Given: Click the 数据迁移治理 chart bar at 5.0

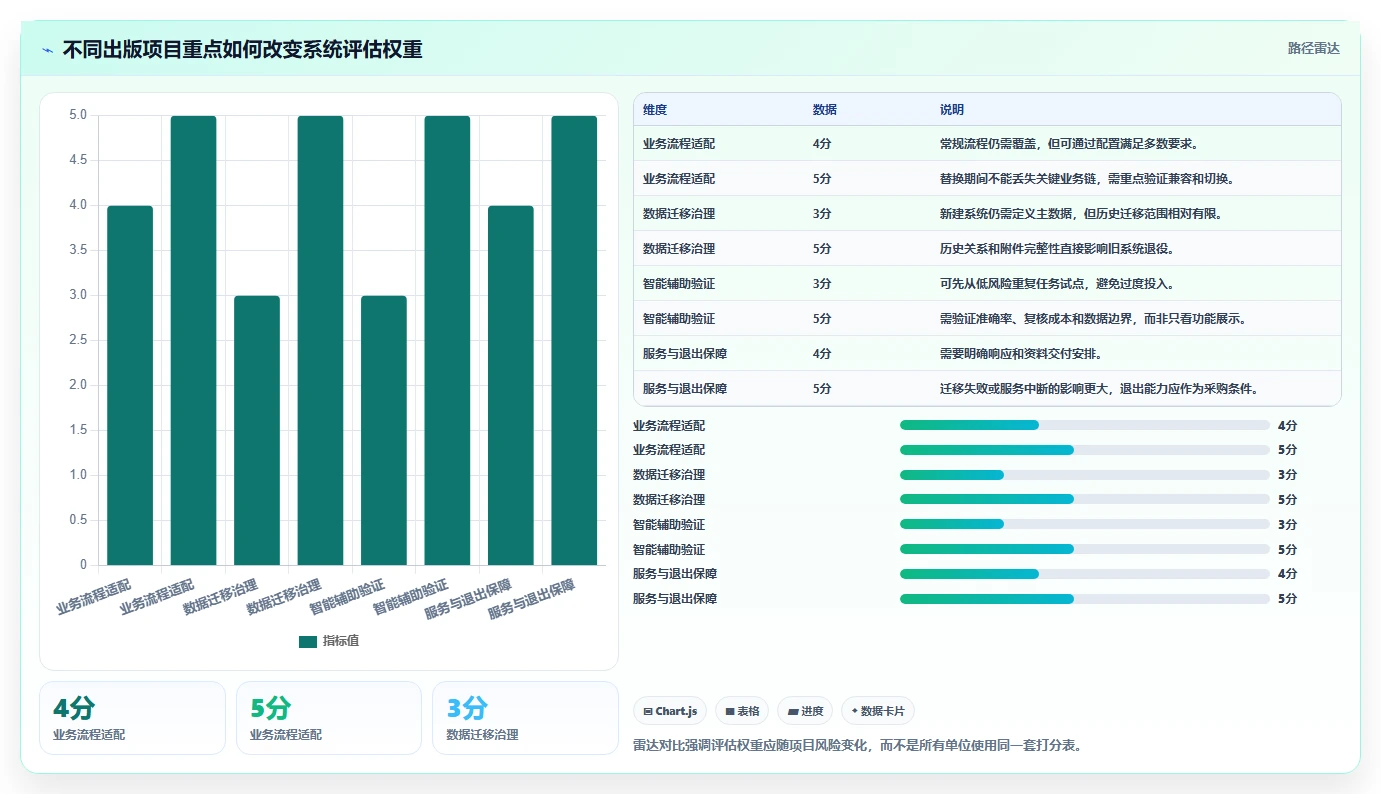Looking at the screenshot, I should tap(320, 340).
